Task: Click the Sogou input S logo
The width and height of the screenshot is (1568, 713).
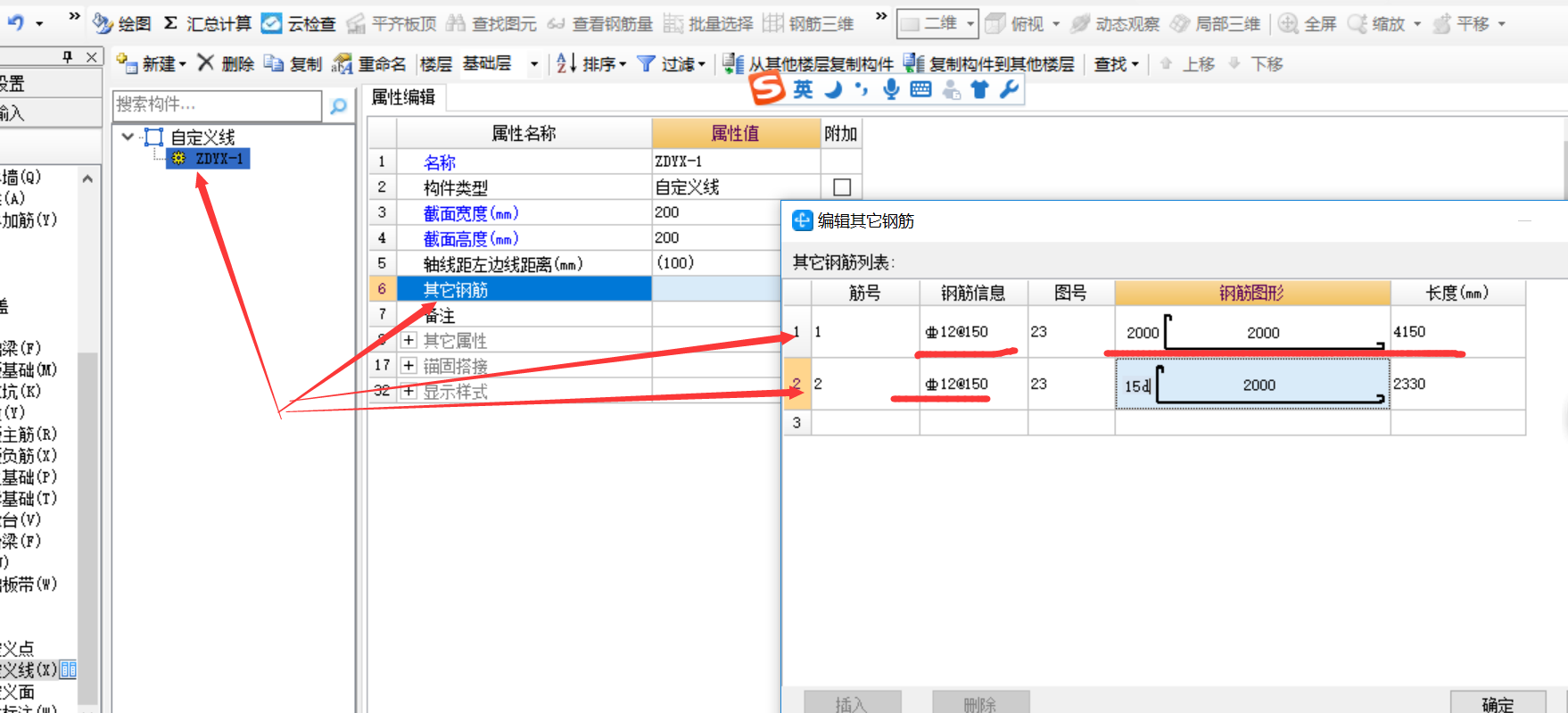Action: click(767, 88)
